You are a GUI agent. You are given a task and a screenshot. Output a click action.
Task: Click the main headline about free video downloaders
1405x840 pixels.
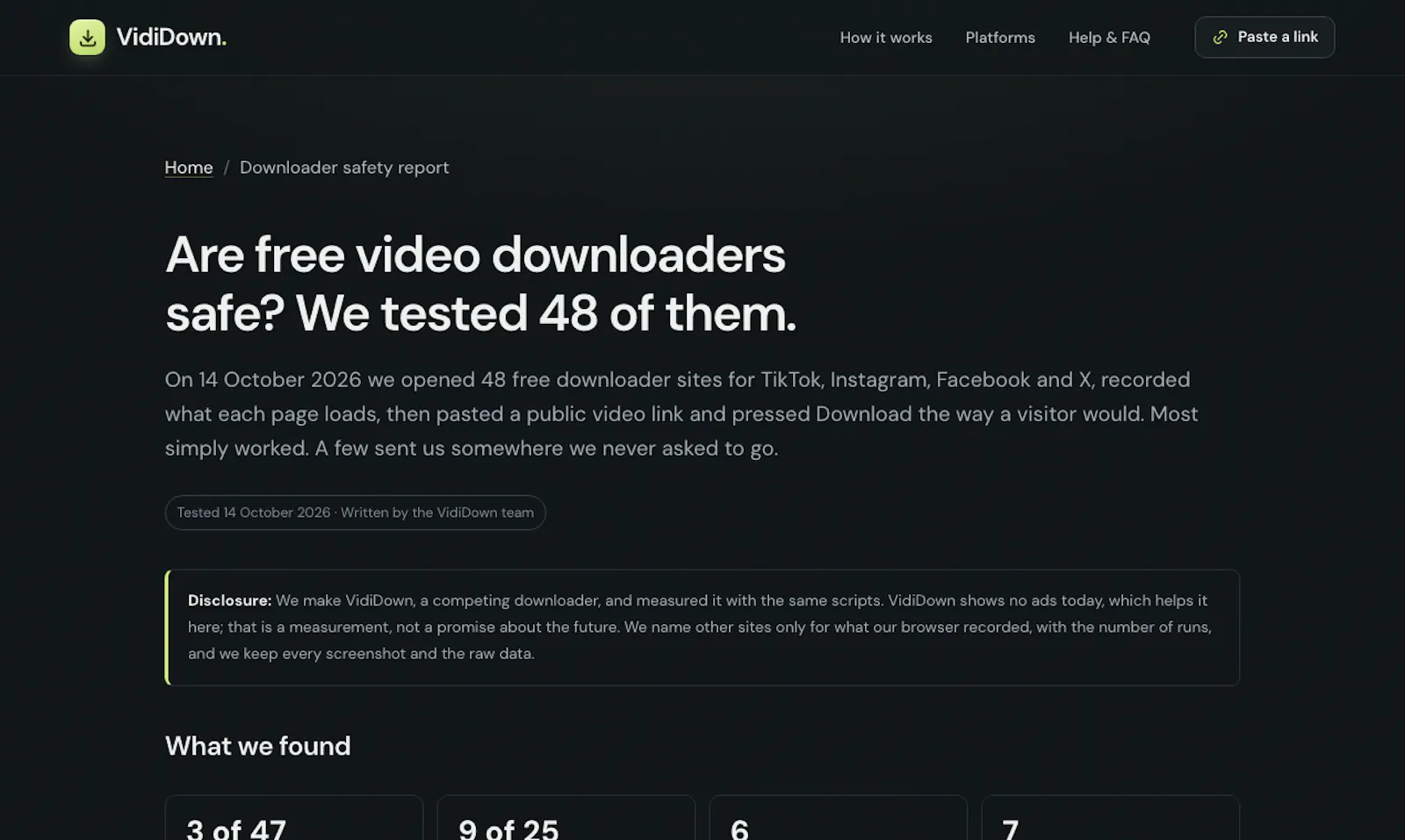480,284
